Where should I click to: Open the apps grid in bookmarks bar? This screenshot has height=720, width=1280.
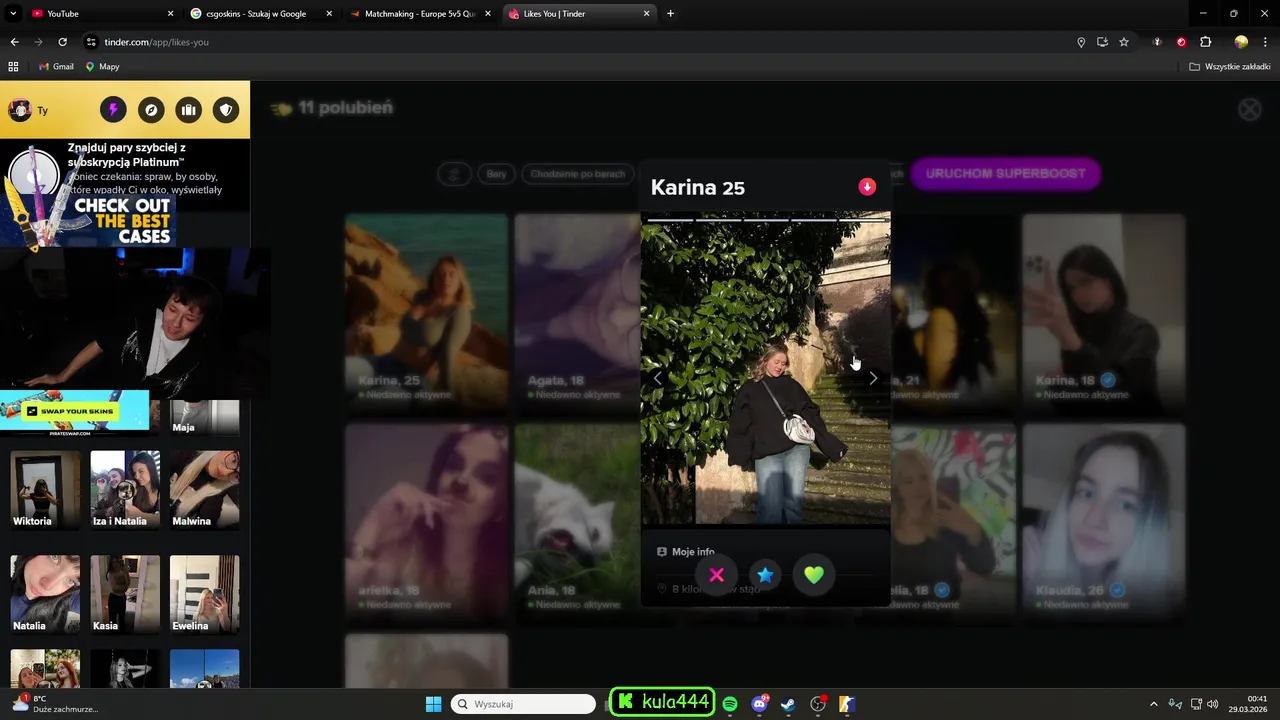13,66
